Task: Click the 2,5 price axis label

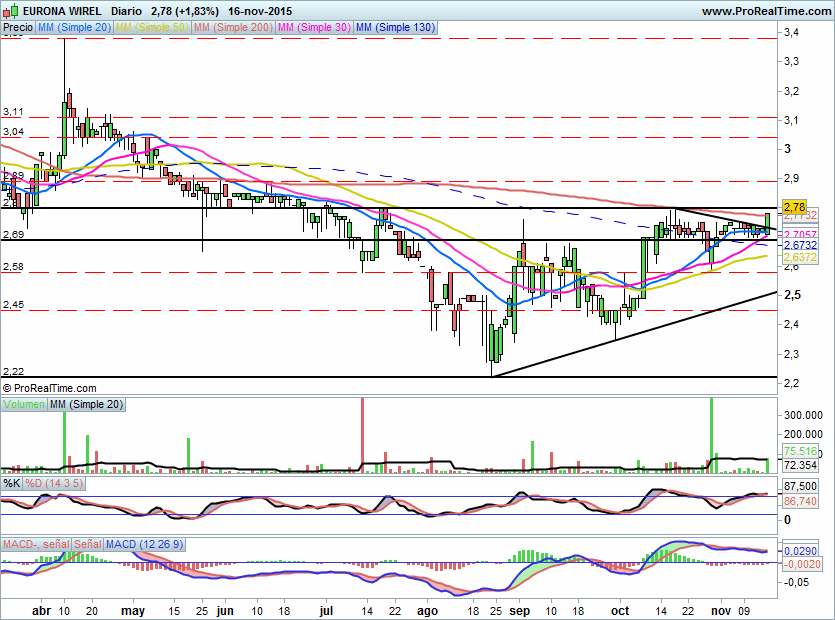Action: coord(792,295)
